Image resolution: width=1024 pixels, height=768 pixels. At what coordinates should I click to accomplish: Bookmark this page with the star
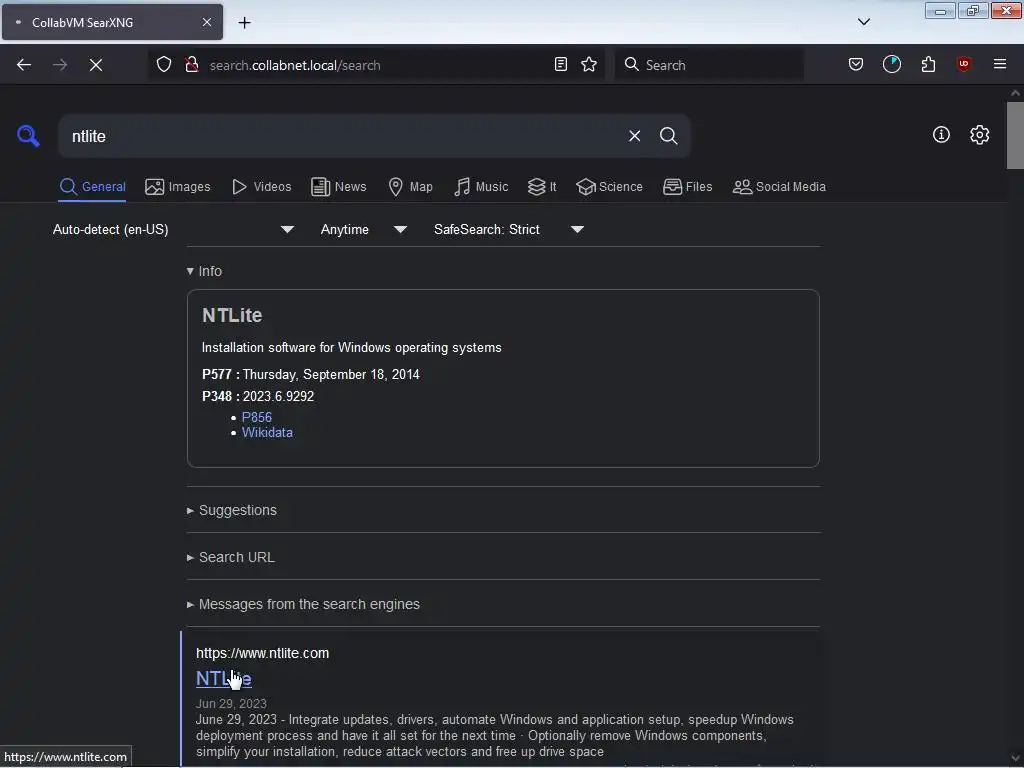589,65
